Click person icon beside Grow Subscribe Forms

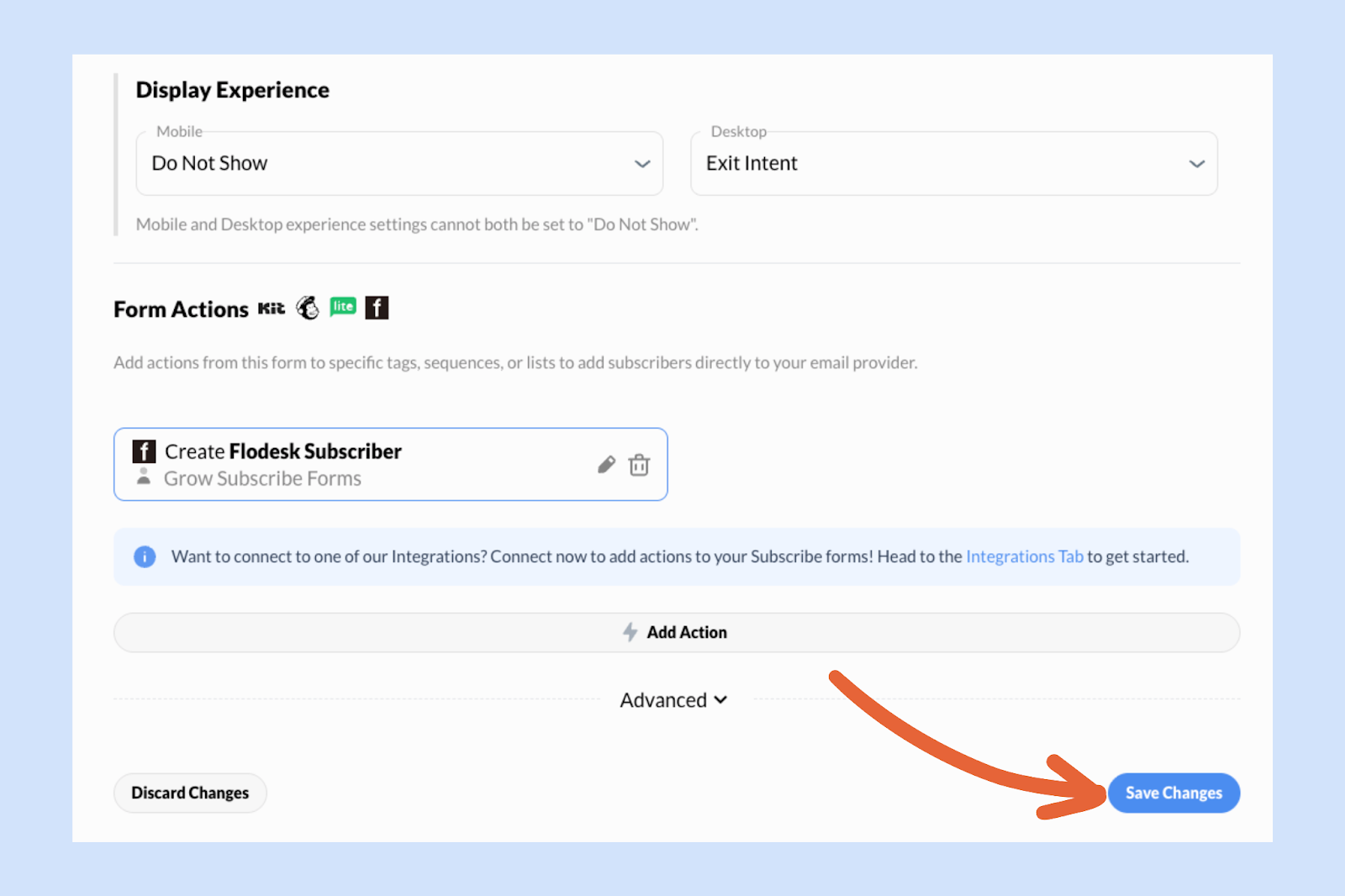coord(144,477)
